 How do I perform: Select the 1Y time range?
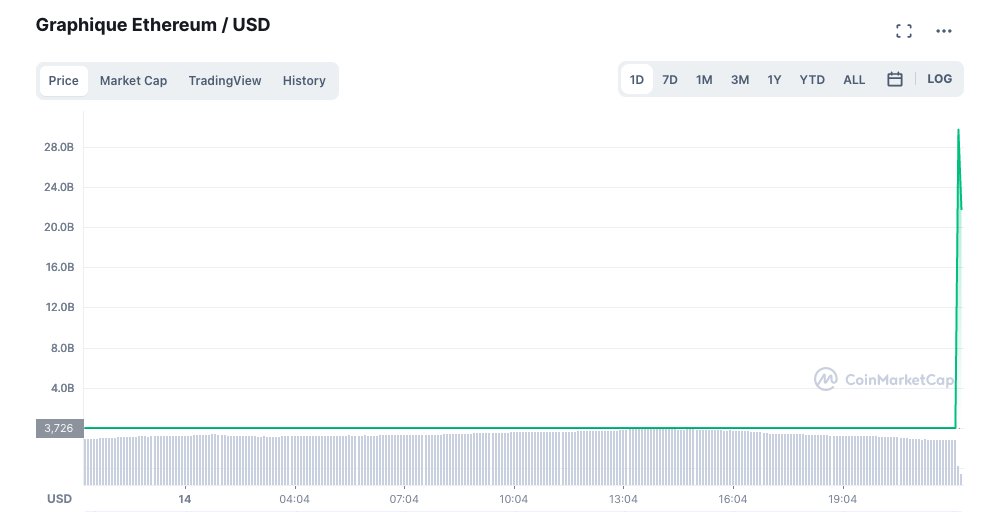click(x=774, y=80)
